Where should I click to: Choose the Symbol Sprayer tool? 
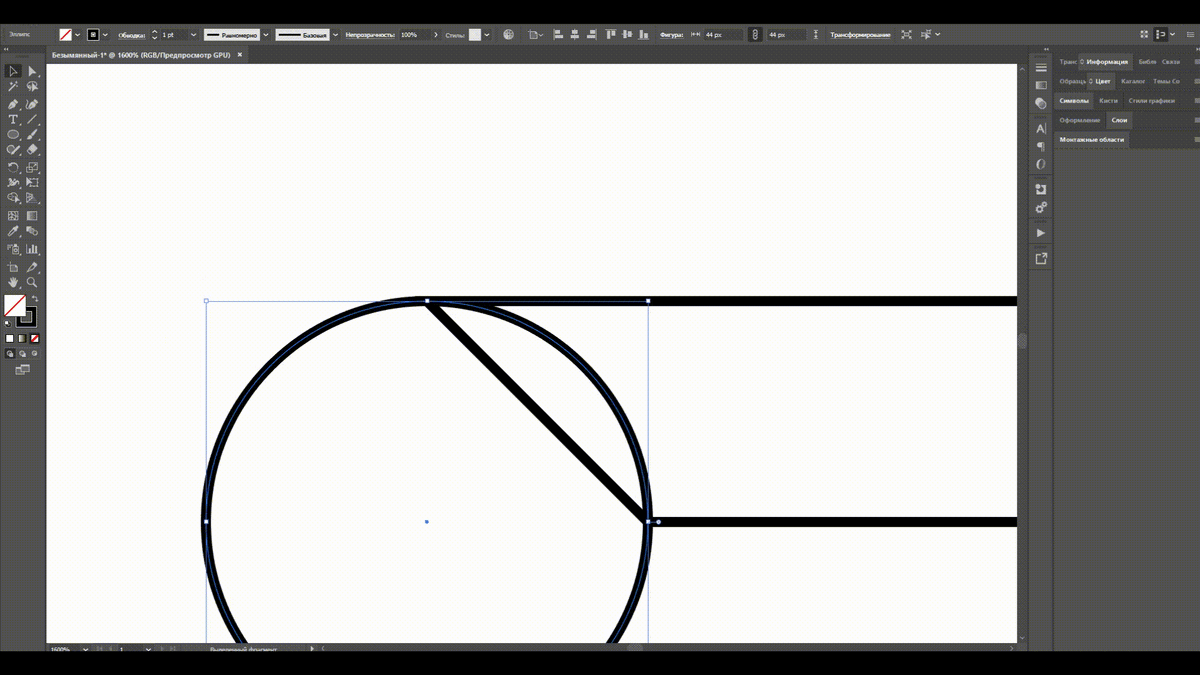(x=13, y=249)
